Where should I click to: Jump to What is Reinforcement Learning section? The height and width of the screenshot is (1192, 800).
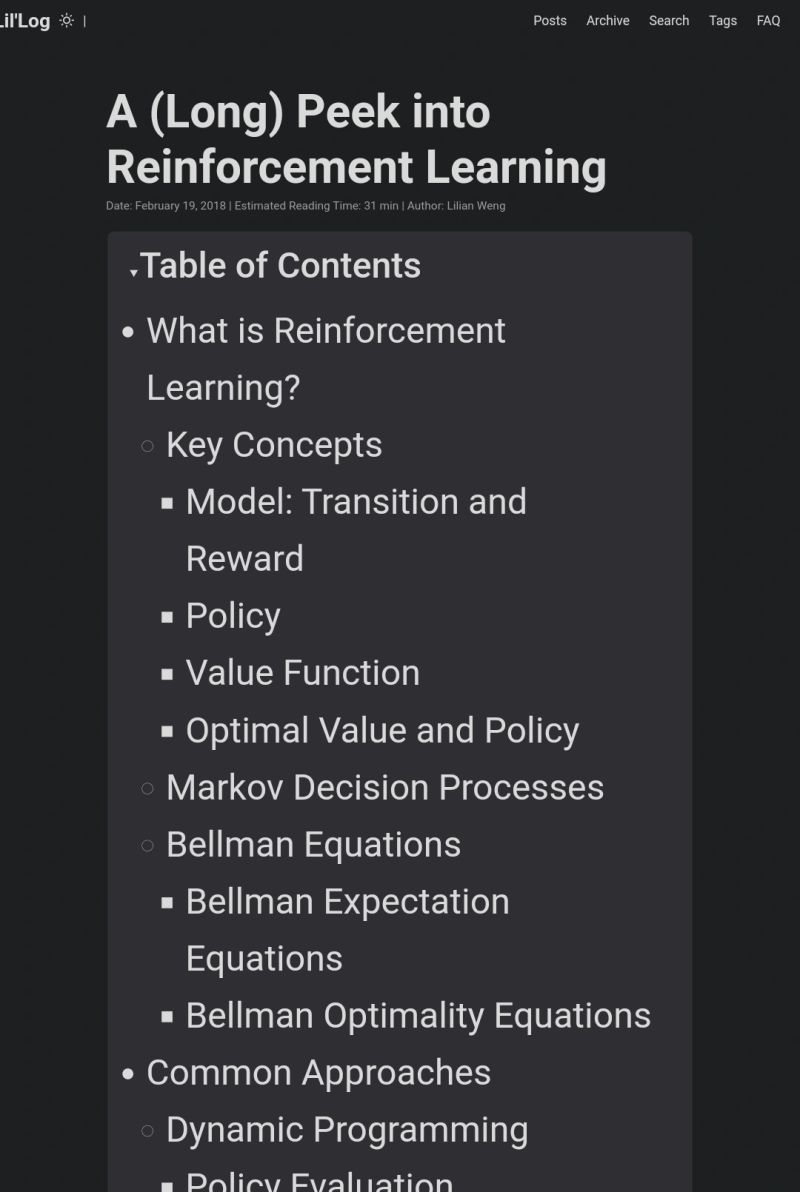point(326,331)
